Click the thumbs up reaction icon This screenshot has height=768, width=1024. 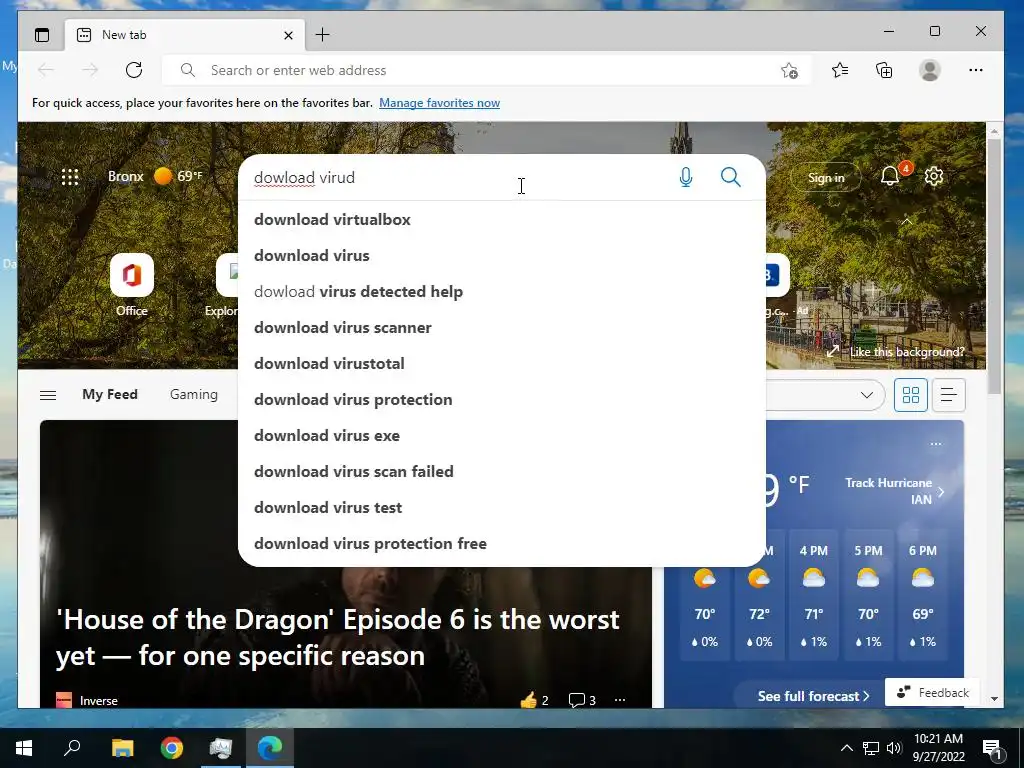(528, 700)
